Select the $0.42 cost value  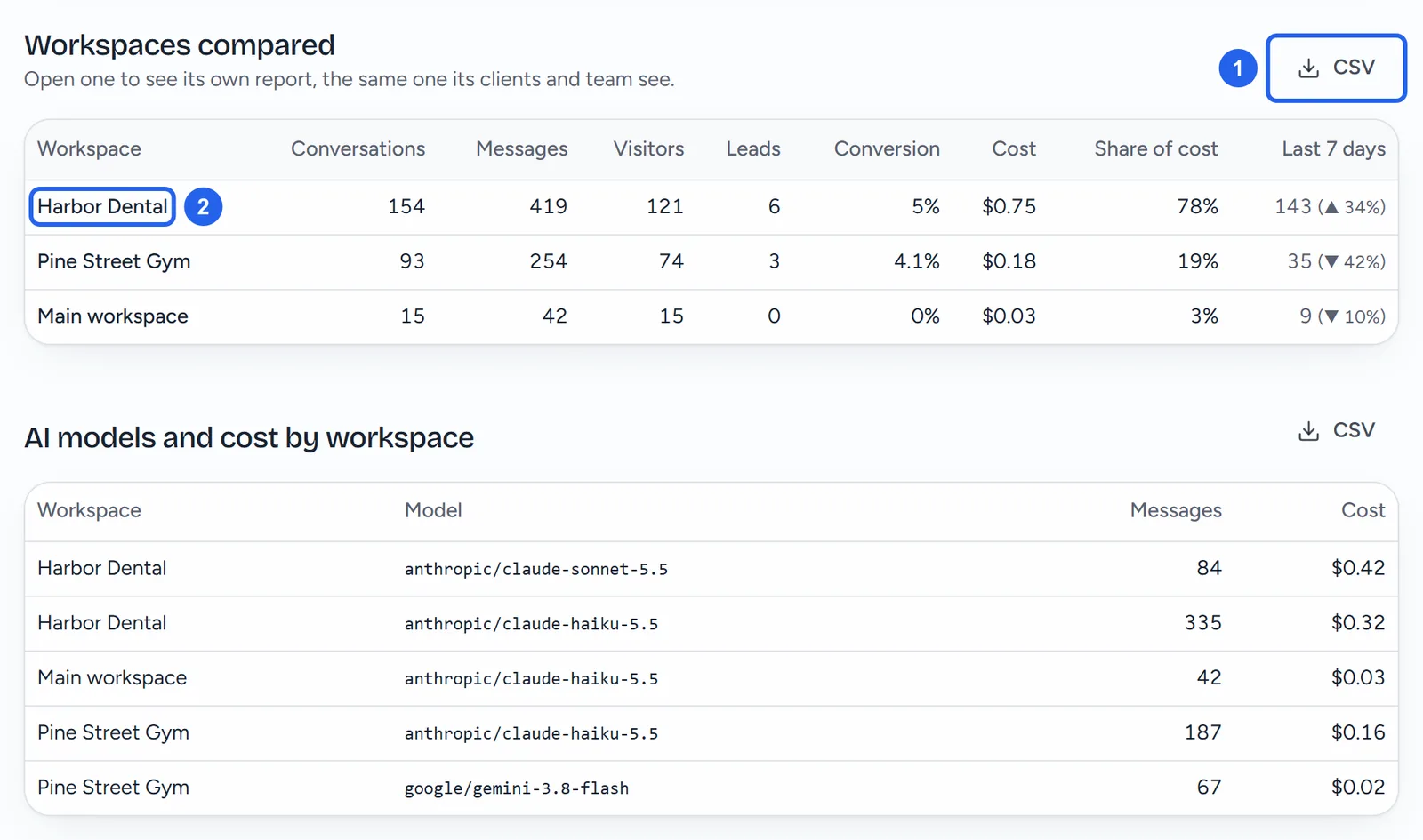(x=1358, y=568)
